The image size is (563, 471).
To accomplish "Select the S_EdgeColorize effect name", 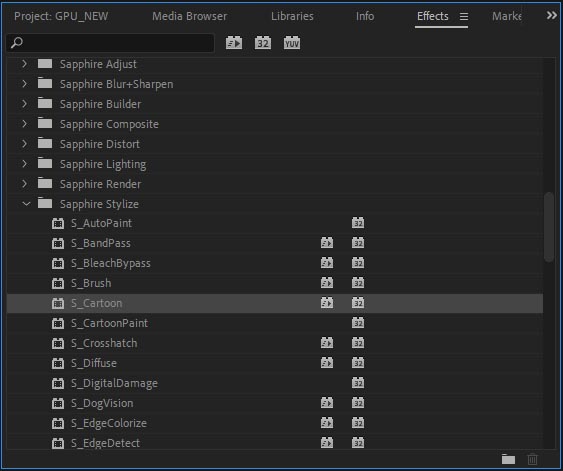I will 109,423.
